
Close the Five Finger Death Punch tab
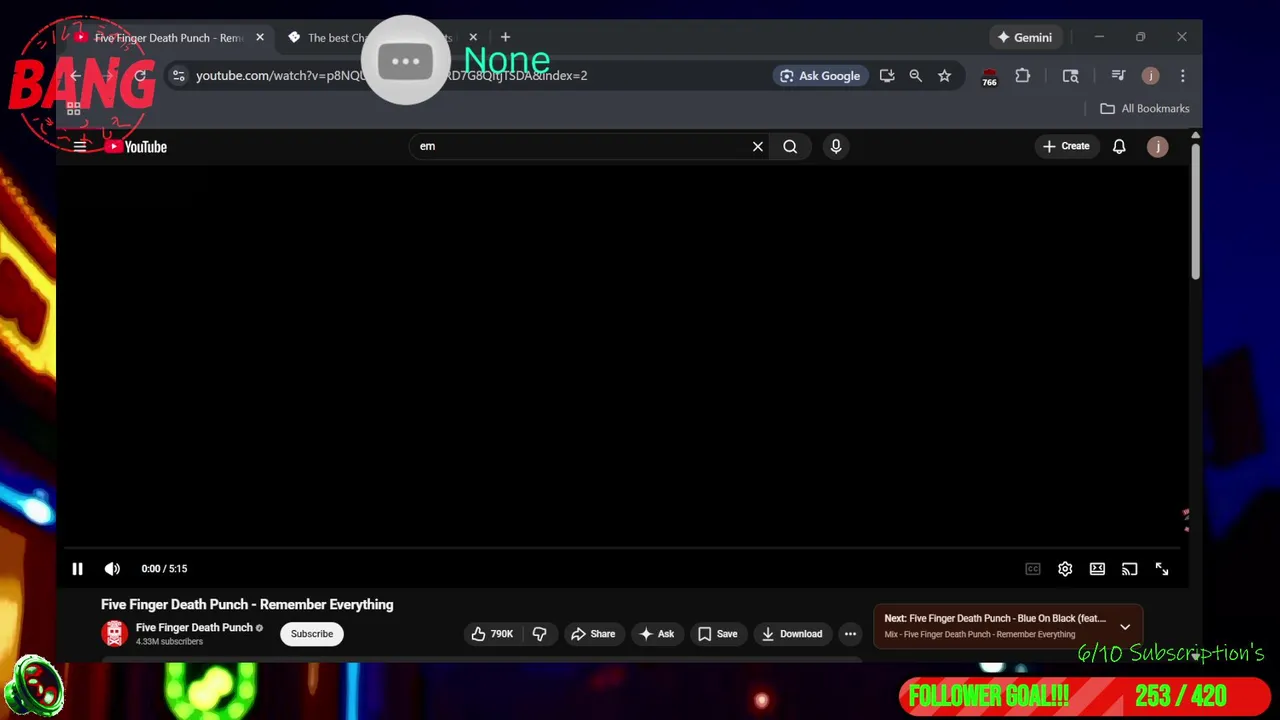point(260,38)
